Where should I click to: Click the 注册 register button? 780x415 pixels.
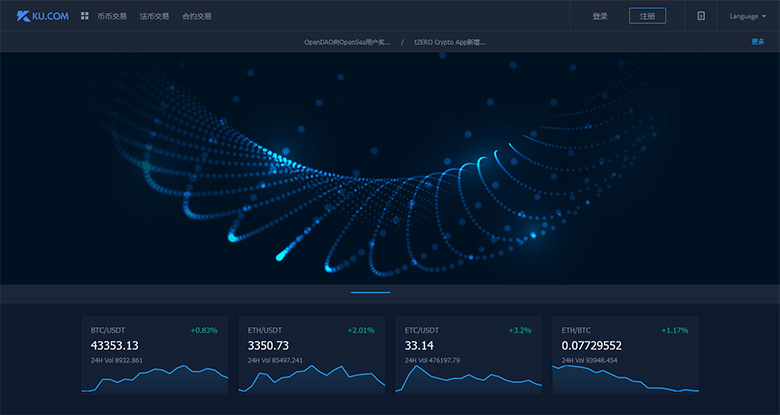[x=647, y=16]
